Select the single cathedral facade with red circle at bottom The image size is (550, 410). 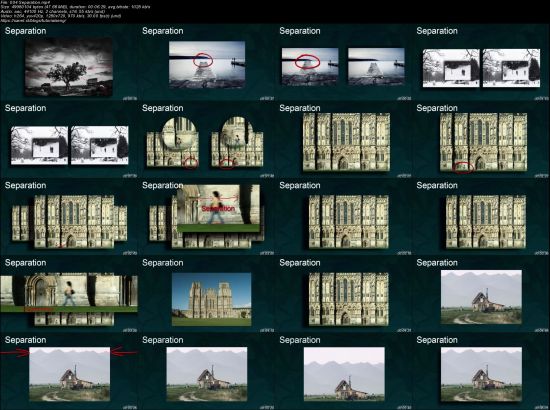[x=483, y=142]
